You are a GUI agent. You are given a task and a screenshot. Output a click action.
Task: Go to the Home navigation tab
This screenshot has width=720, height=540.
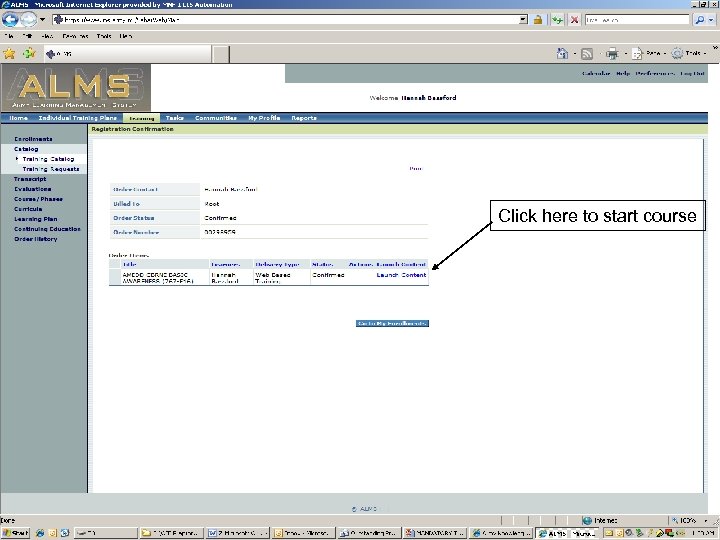pyautogui.click(x=18, y=118)
